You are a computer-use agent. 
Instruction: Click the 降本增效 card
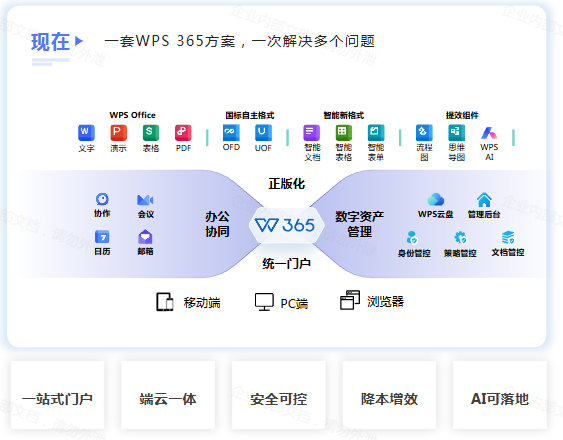(389, 395)
